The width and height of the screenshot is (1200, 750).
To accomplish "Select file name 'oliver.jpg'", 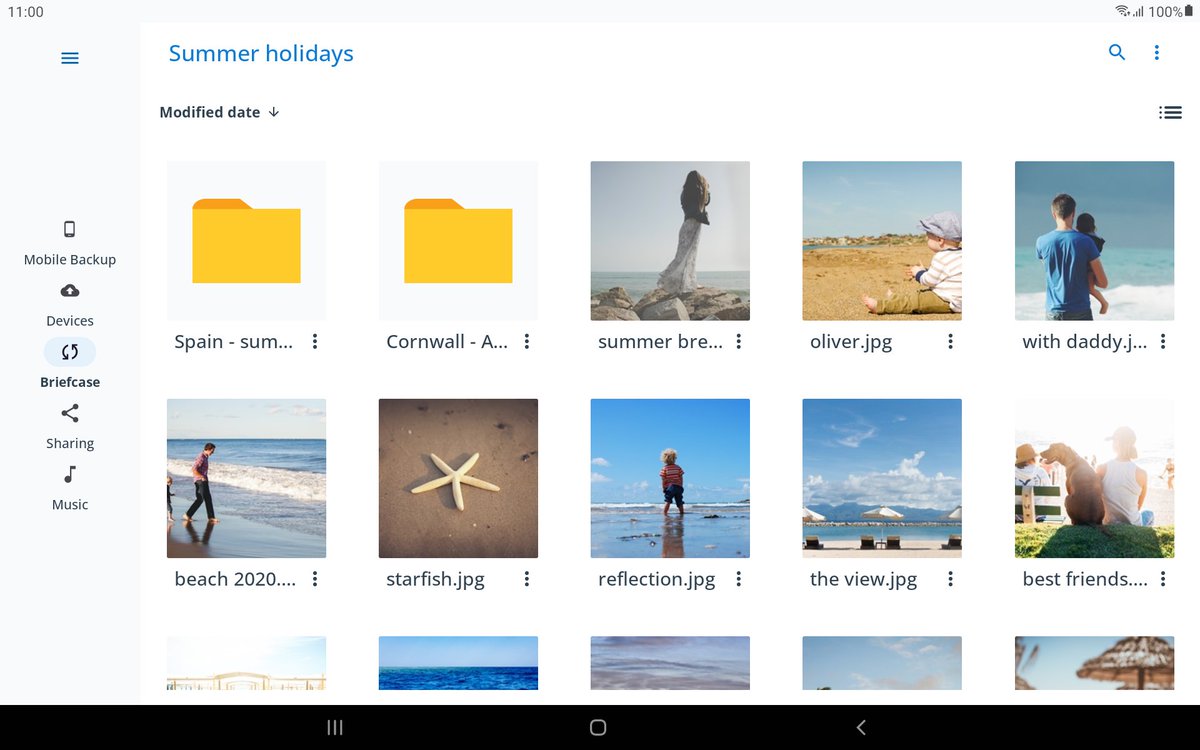I will (x=851, y=342).
